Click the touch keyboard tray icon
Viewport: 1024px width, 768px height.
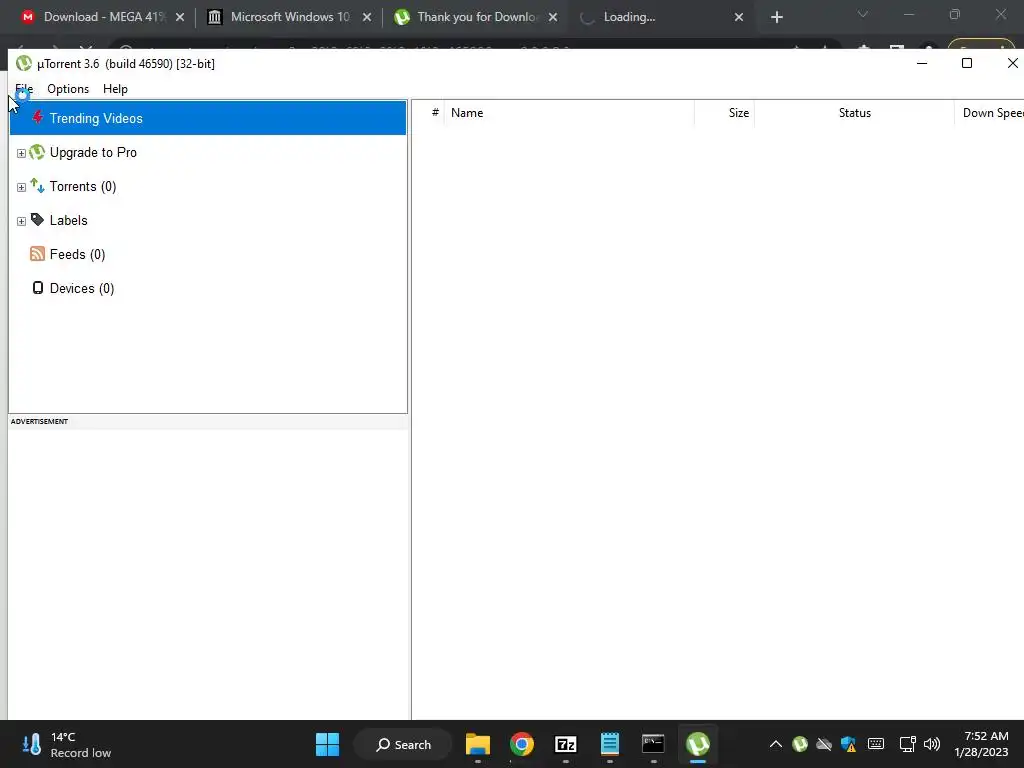876,744
